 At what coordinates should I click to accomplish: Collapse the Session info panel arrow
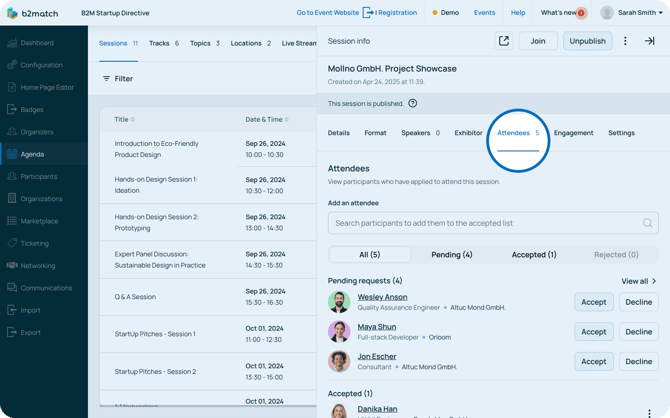tap(649, 41)
